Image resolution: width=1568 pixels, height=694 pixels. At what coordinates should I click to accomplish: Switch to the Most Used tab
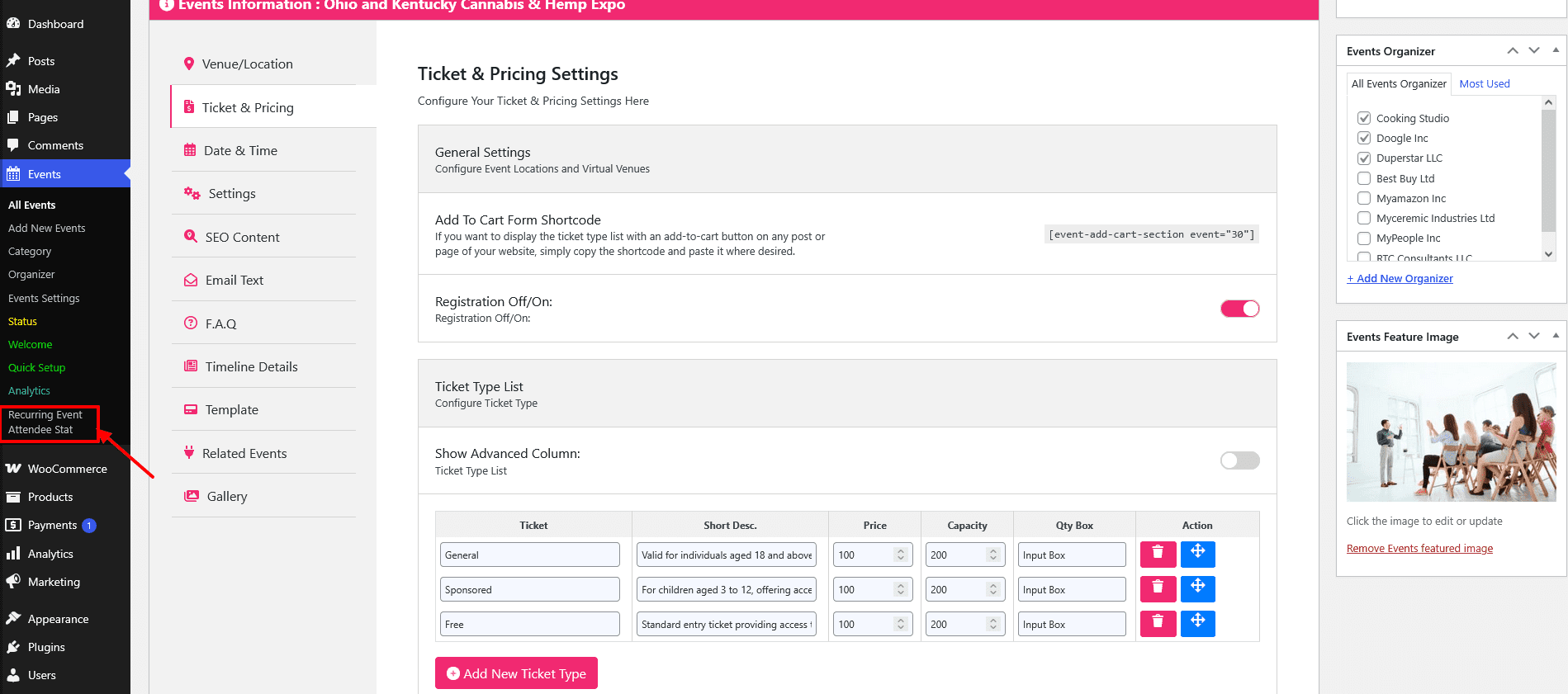point(1484,84)
